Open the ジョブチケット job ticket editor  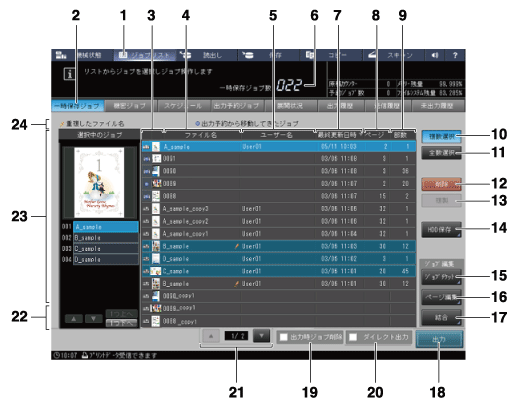coord(441,277)
